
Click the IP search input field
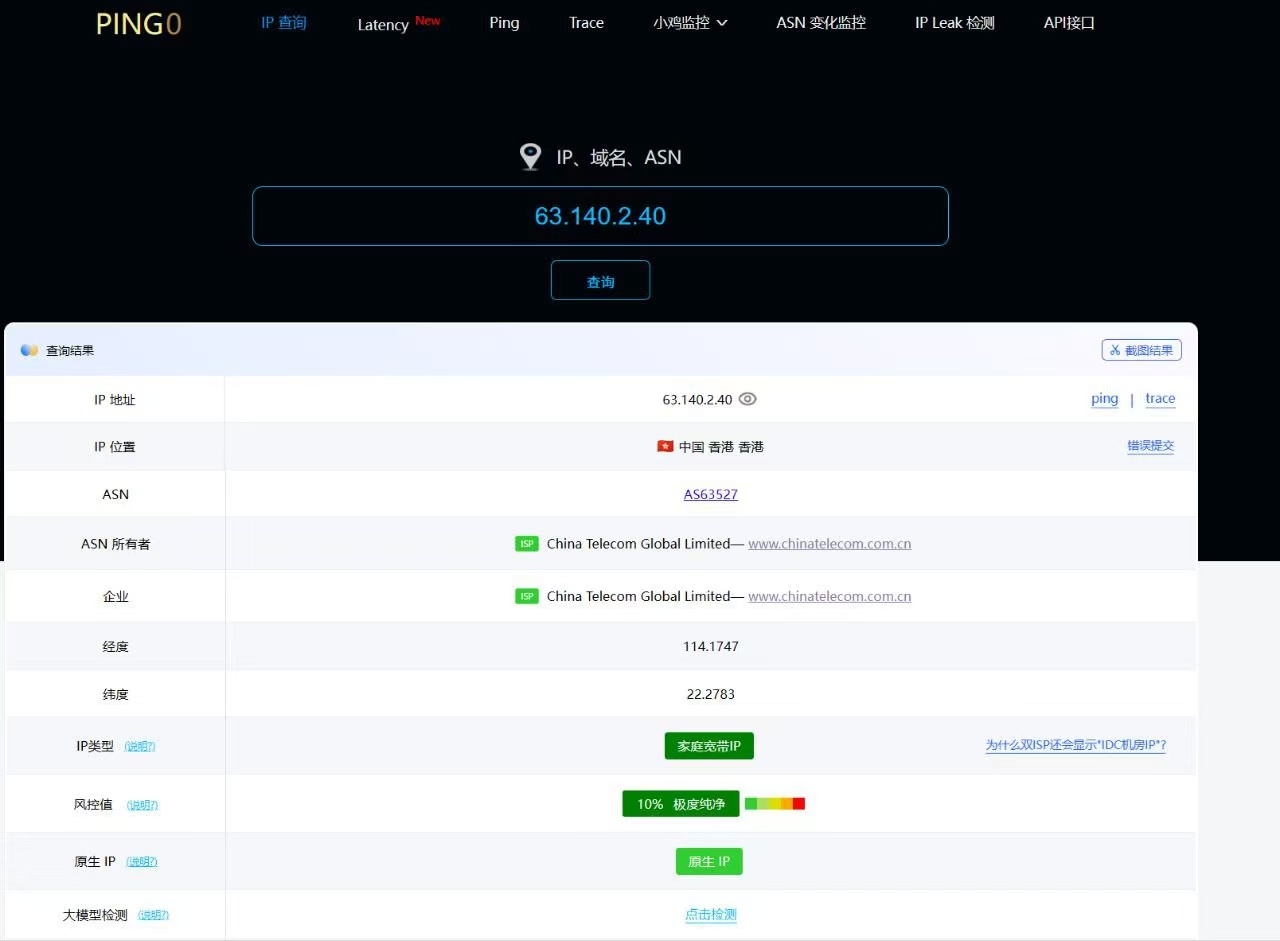(600, 216)
